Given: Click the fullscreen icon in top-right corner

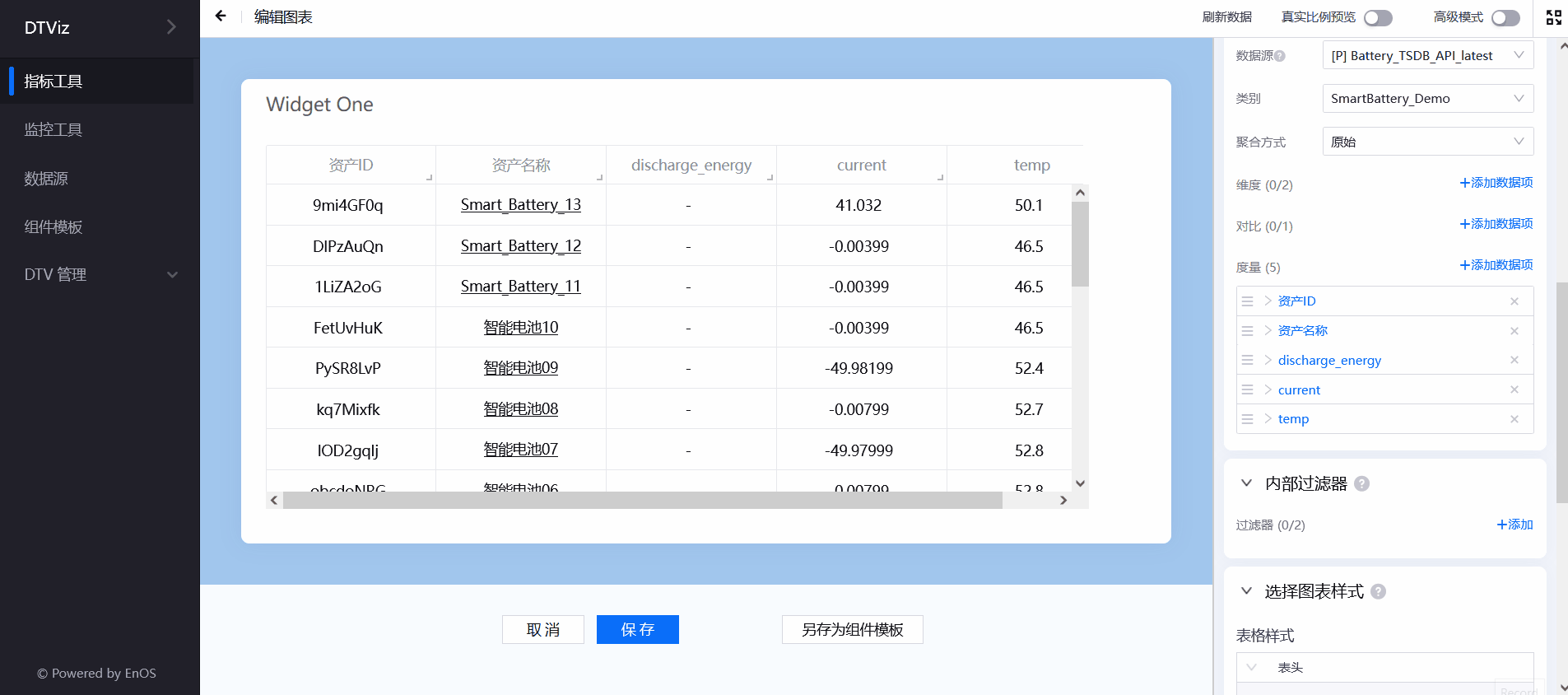Looking at the screenshot, I should coord(1553,17).
